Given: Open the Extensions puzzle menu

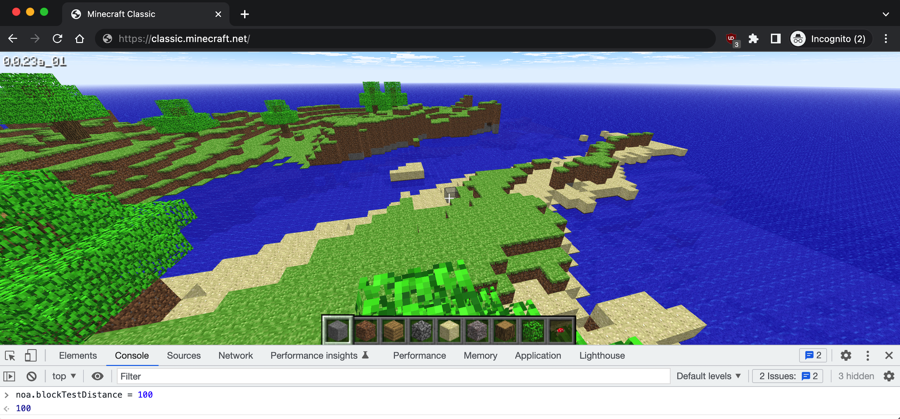Looking at the screenshot, I should coord(754,38).
